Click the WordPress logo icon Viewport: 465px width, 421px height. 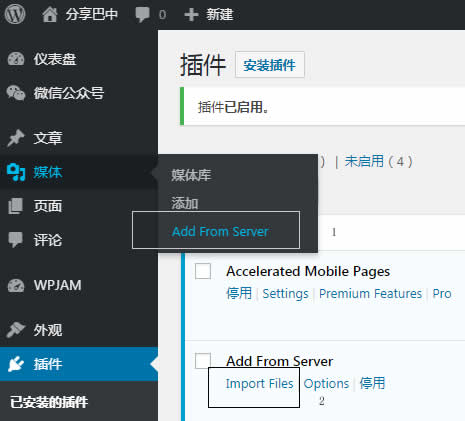point(15,14)
